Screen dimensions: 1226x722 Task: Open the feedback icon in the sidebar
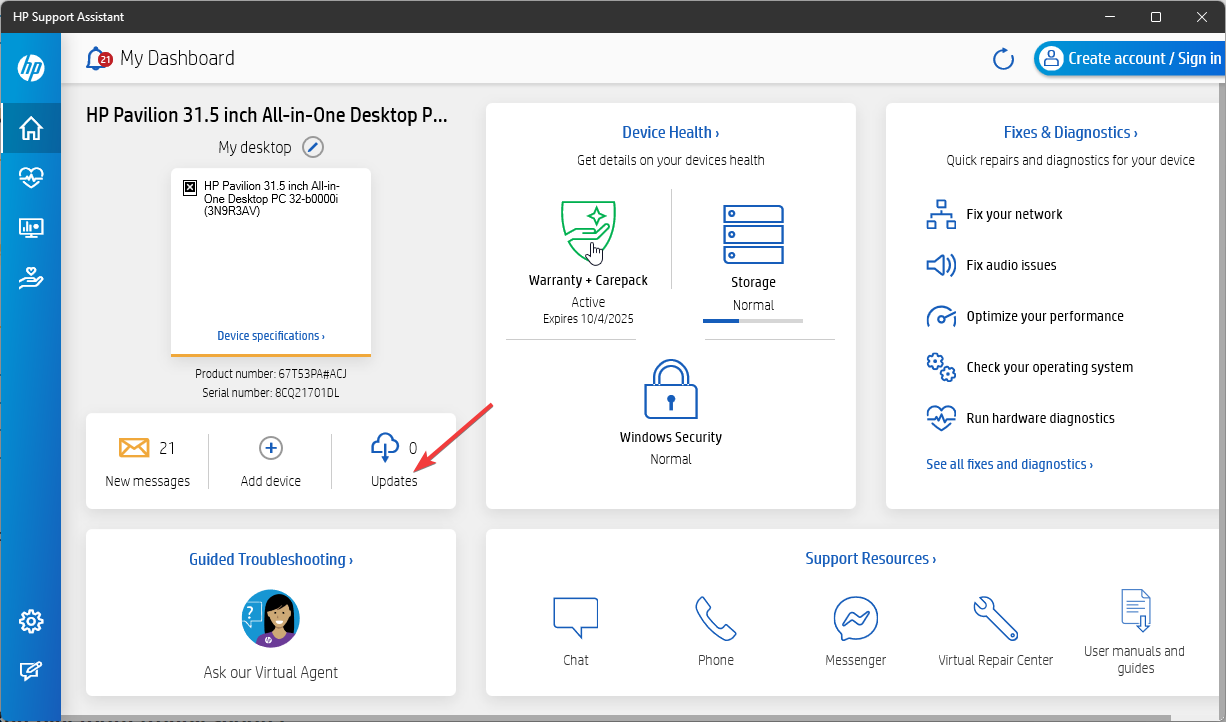pos(31,671)
